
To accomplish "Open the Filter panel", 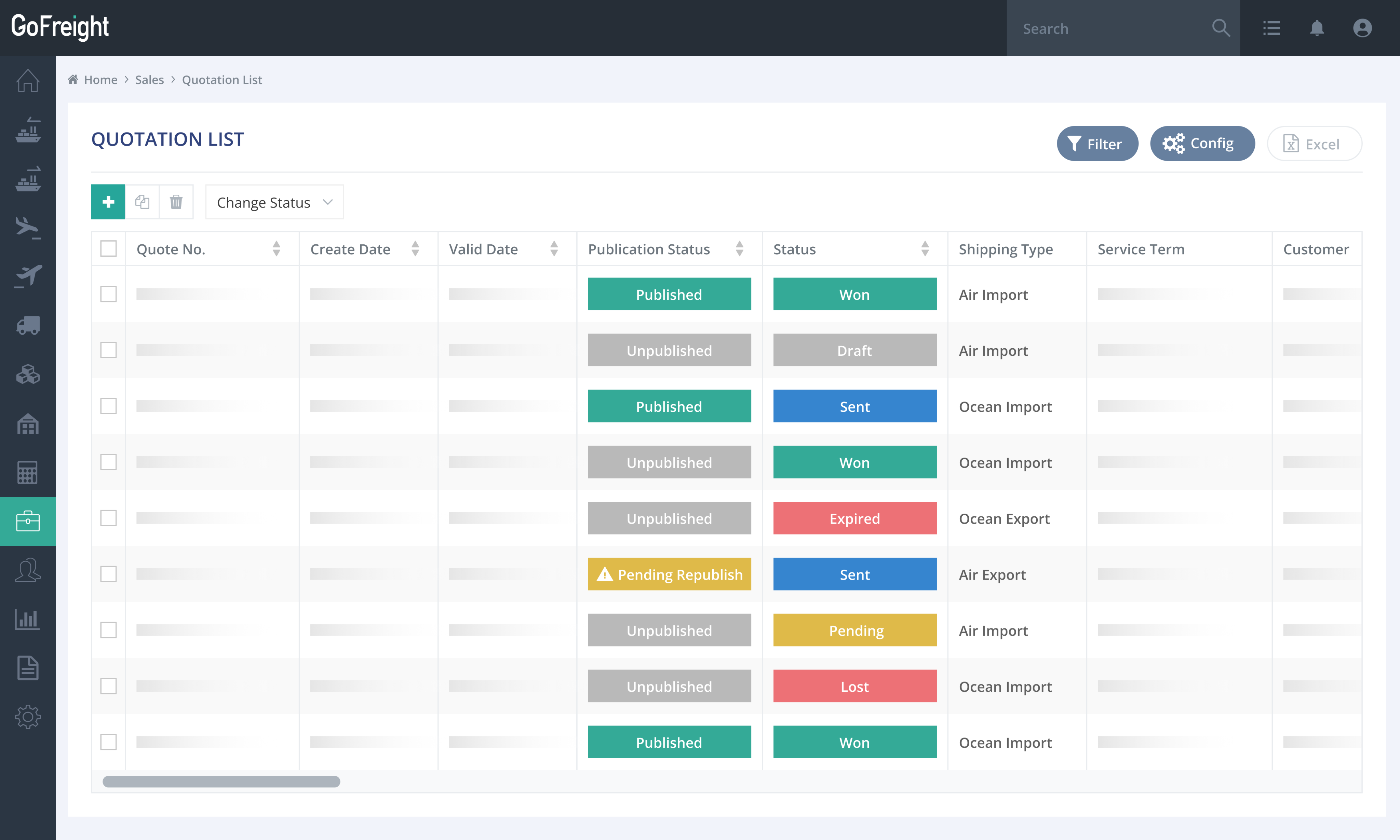I will point(1097,143).
